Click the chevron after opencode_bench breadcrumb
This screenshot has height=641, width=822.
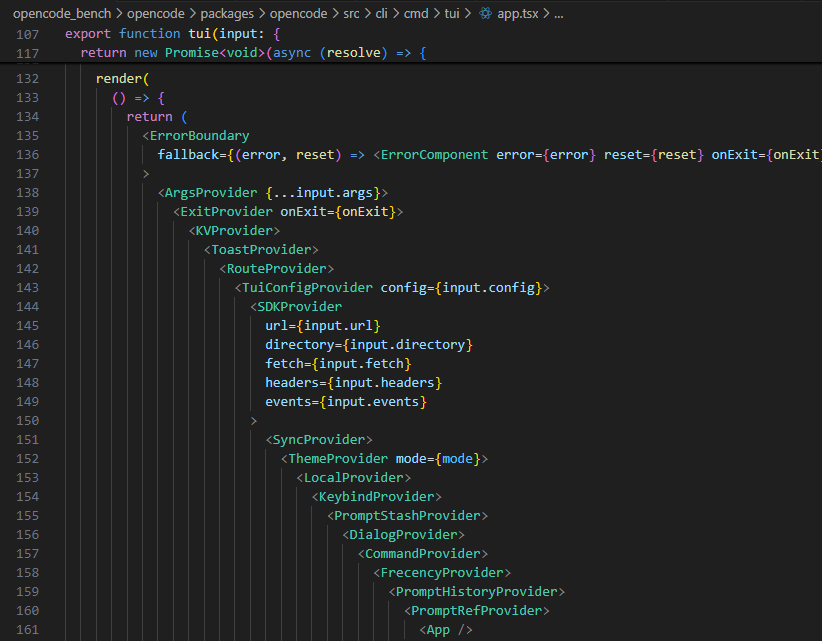[119, 14]
